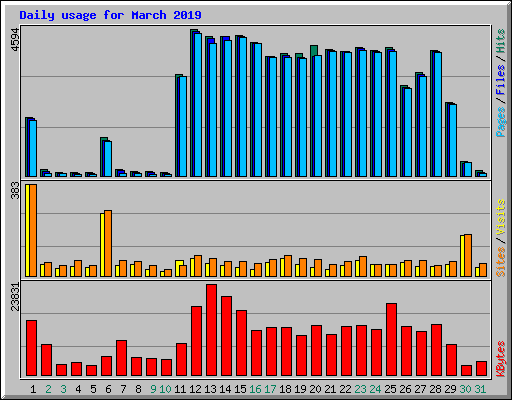This screenshot has width=512, height=400.
Task: Click day label 7 on the x-axis
Action: [x=123, y=389]
